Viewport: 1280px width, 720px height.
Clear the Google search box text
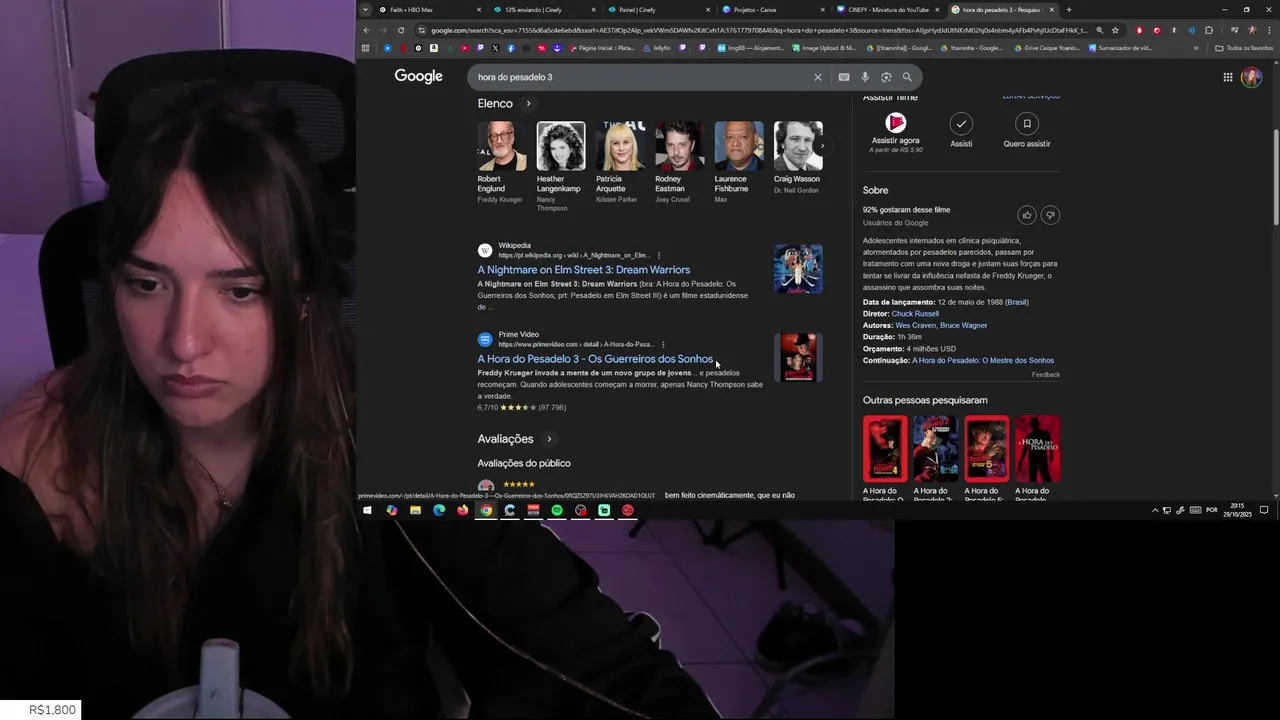coord(817,77)
